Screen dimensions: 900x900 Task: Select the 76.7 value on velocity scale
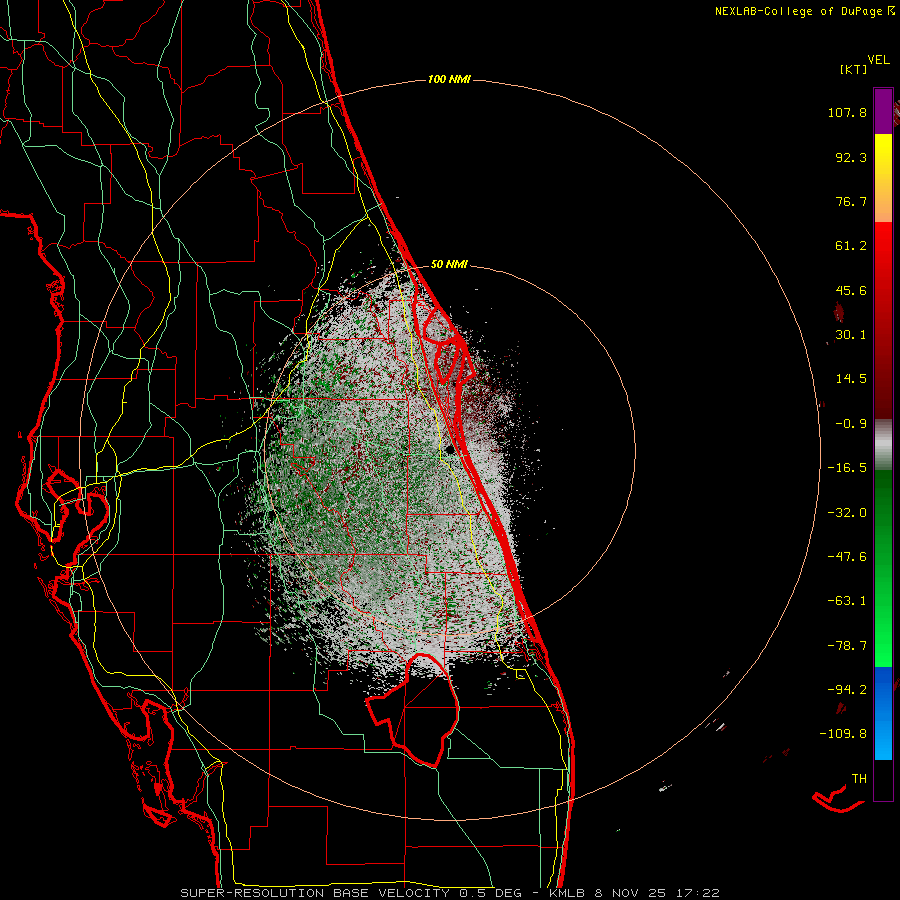(x=851, y=201)
